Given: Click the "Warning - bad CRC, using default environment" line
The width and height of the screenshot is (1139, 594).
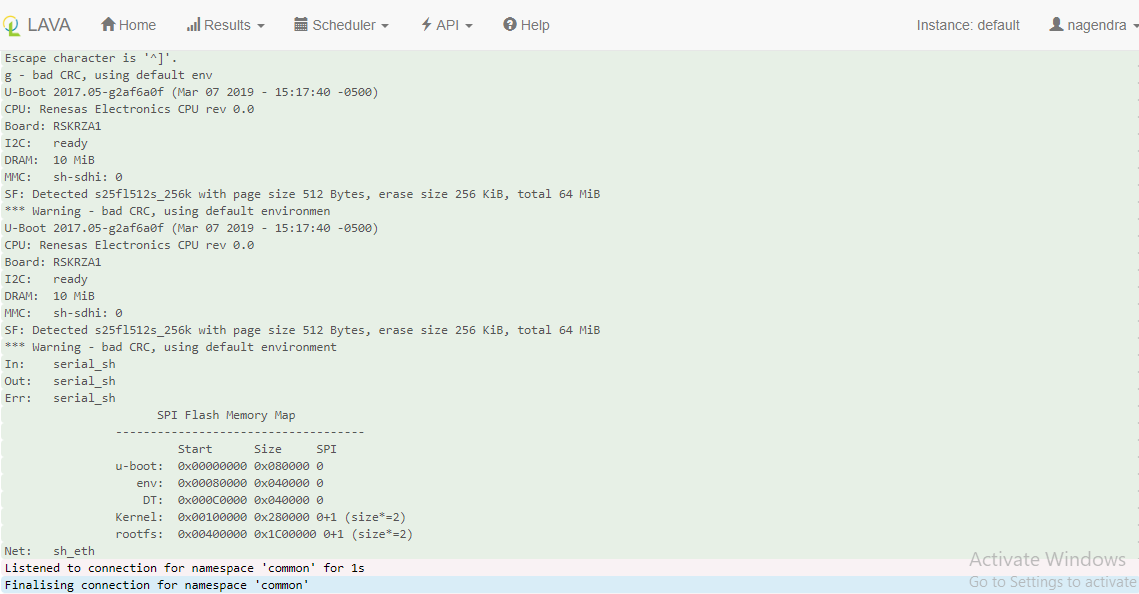Looking at the screenshot, I should 171,347.
